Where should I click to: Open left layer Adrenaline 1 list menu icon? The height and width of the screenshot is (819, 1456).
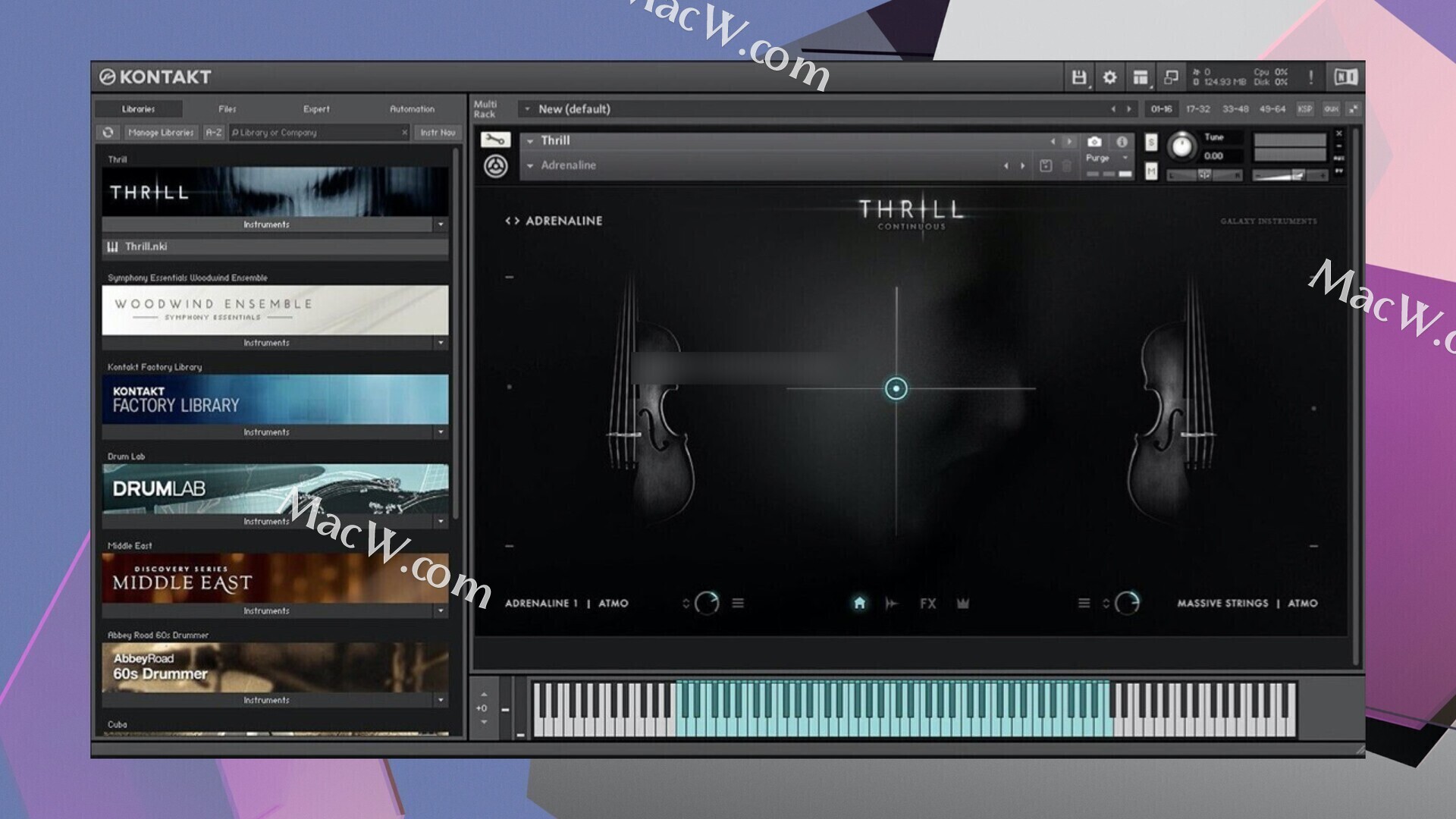(738, 604)
